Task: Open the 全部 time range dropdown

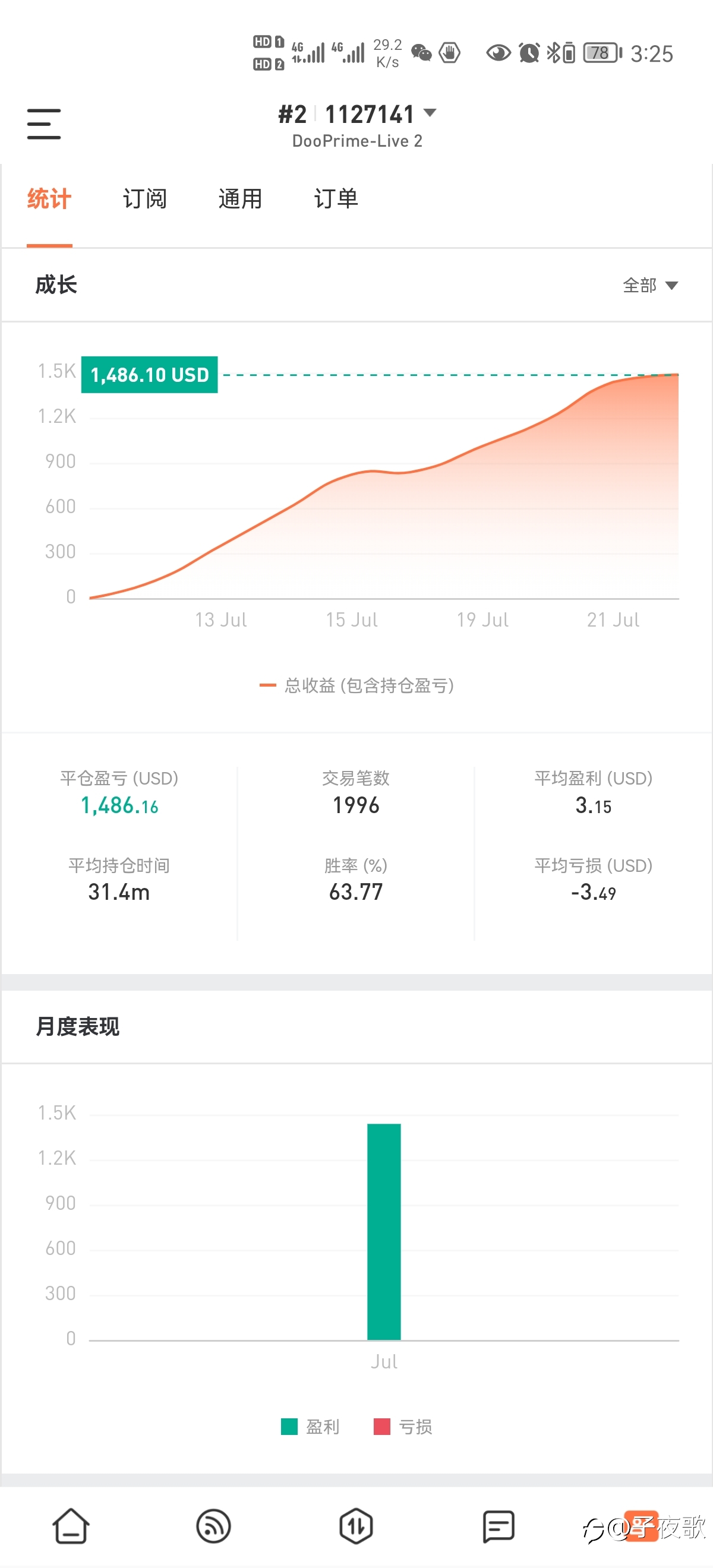Action: coord(649,285)
